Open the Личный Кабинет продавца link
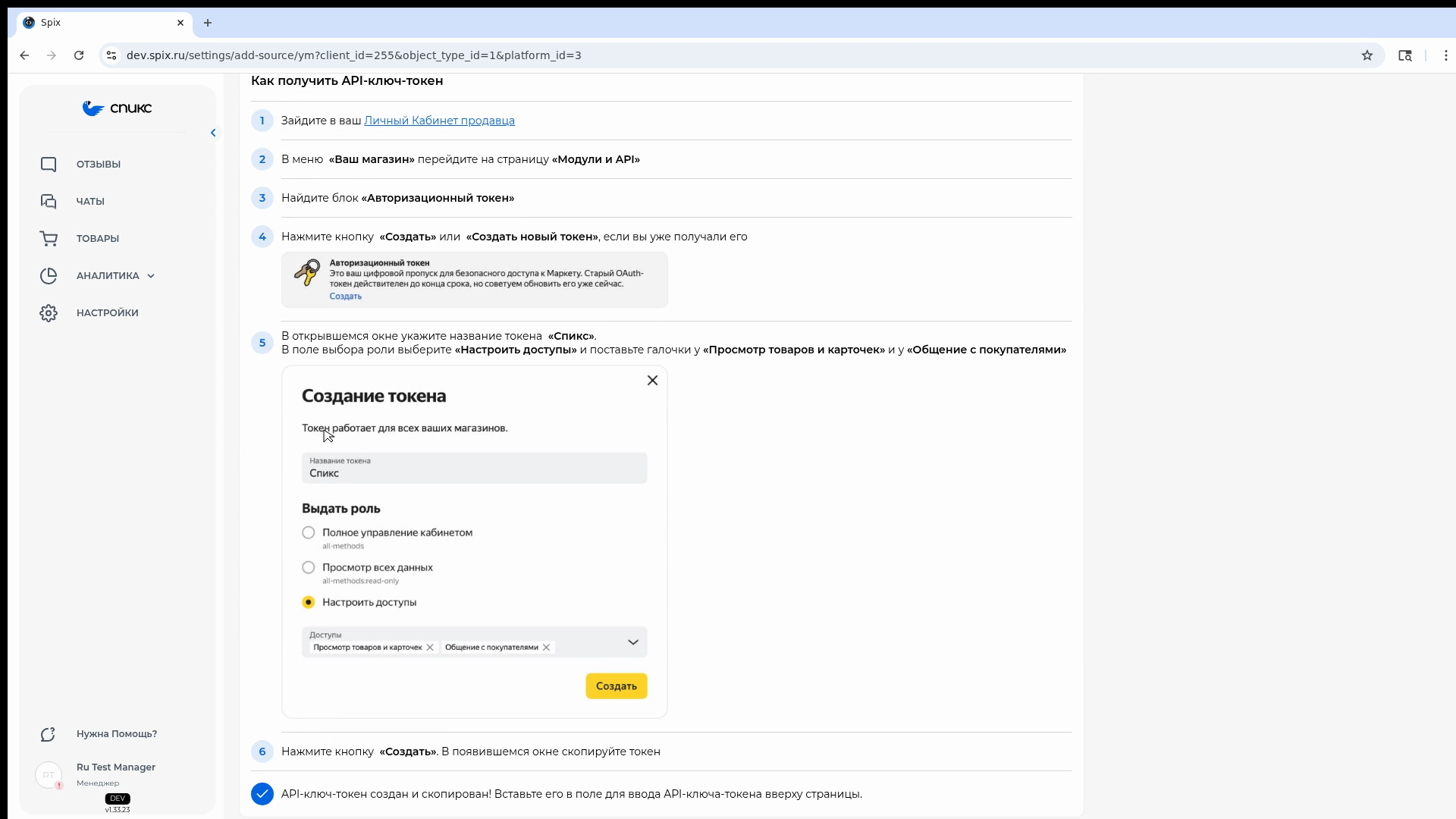The width and height of the screenshot is (1456, 819). coord(439,121)
